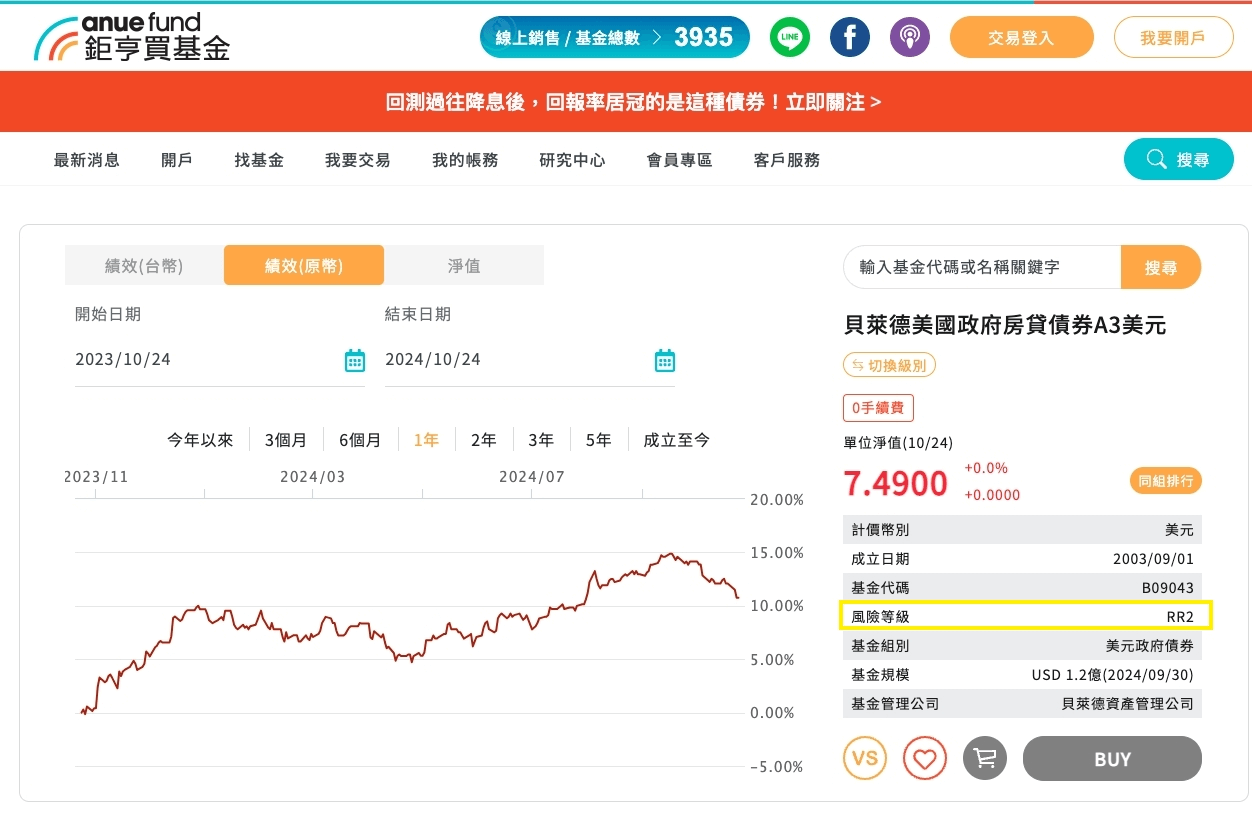Click fund size USD 1.2億(2024/09/30)
The height and width of the screenshot is (816, 1252).
click(1113, 675)
